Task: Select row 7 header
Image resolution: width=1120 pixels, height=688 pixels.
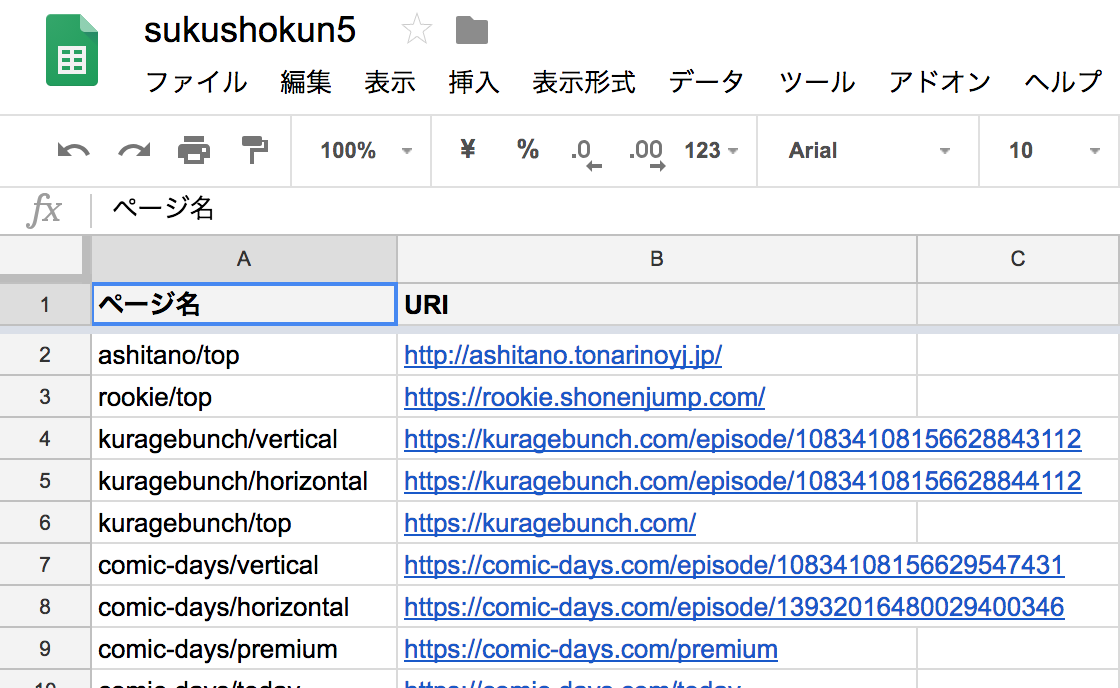Action: (45, 564)
